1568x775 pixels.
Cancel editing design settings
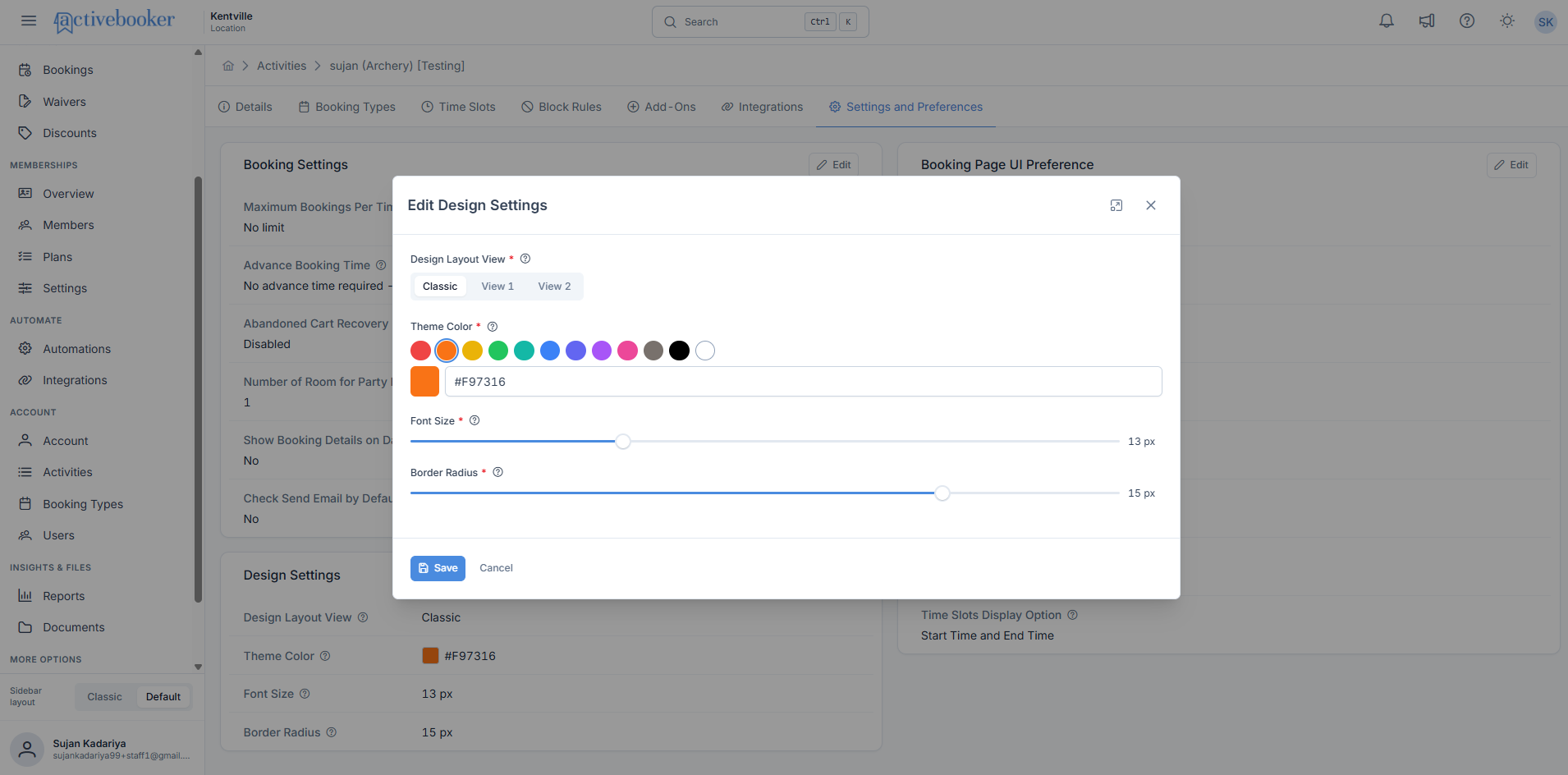pos(496,568)
